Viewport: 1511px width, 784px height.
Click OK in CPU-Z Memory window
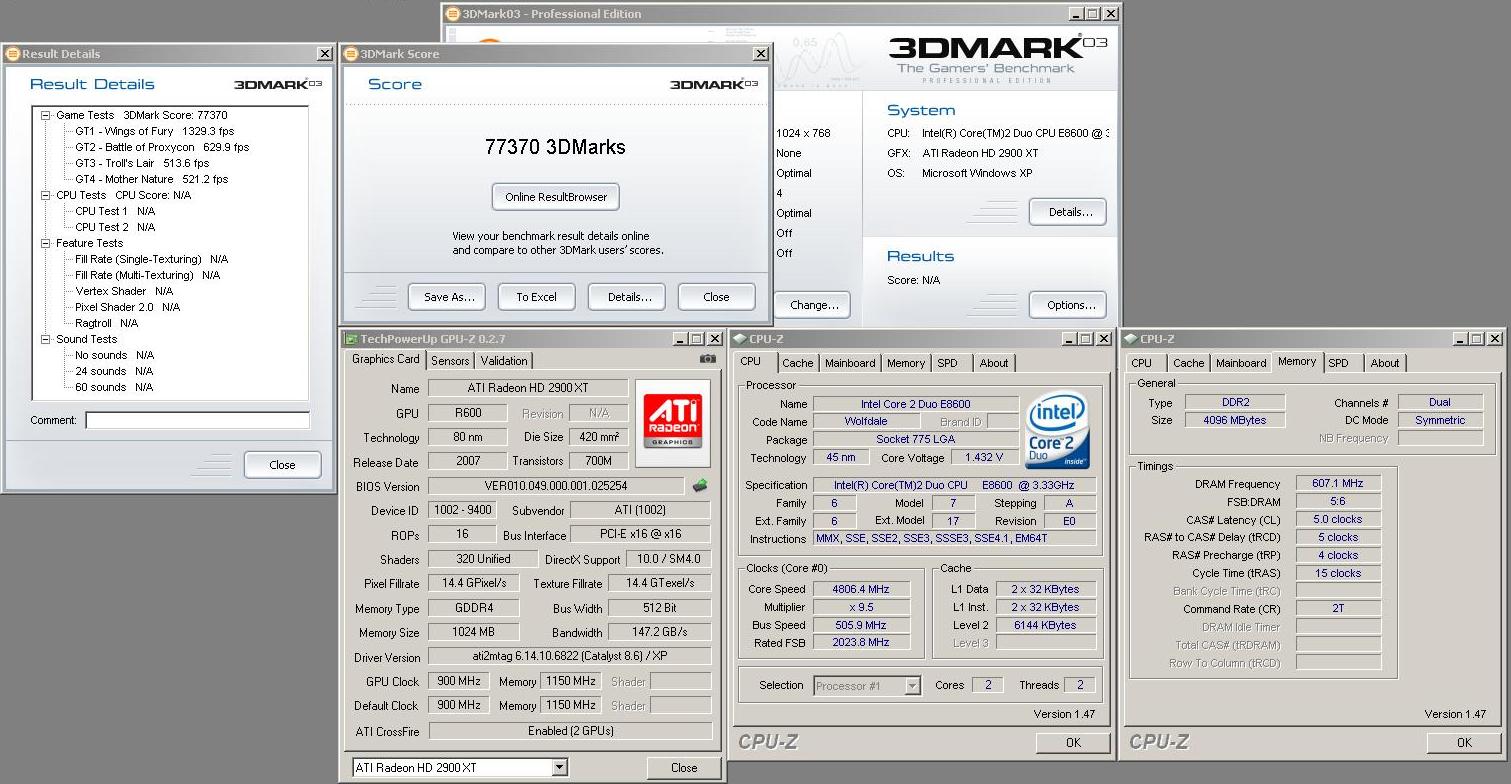[1464, 743]
